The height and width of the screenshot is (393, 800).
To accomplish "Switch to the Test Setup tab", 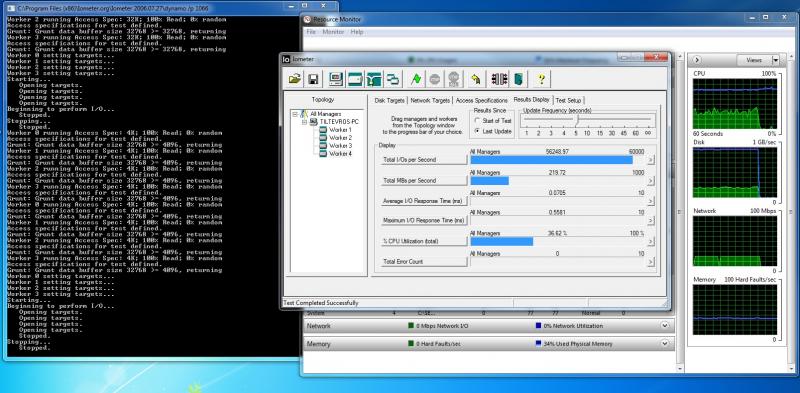I will (568, 101).
